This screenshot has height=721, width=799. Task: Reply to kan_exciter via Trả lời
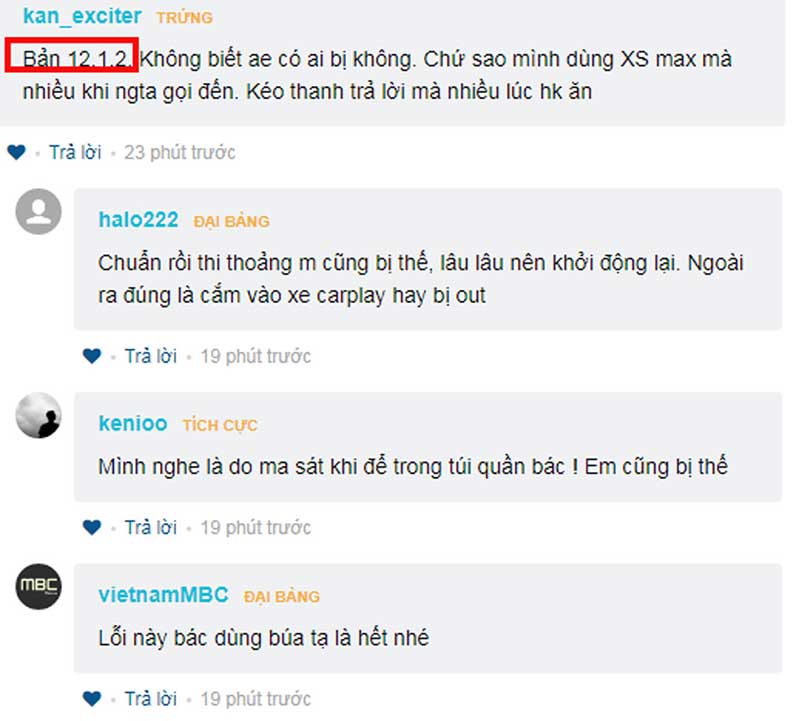click(x=75, y=152)
